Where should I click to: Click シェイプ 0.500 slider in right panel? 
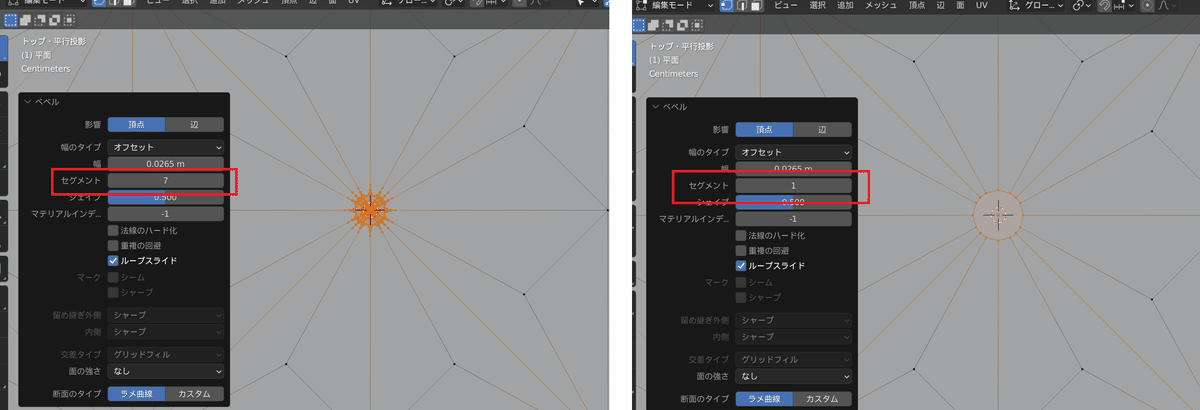793,202
